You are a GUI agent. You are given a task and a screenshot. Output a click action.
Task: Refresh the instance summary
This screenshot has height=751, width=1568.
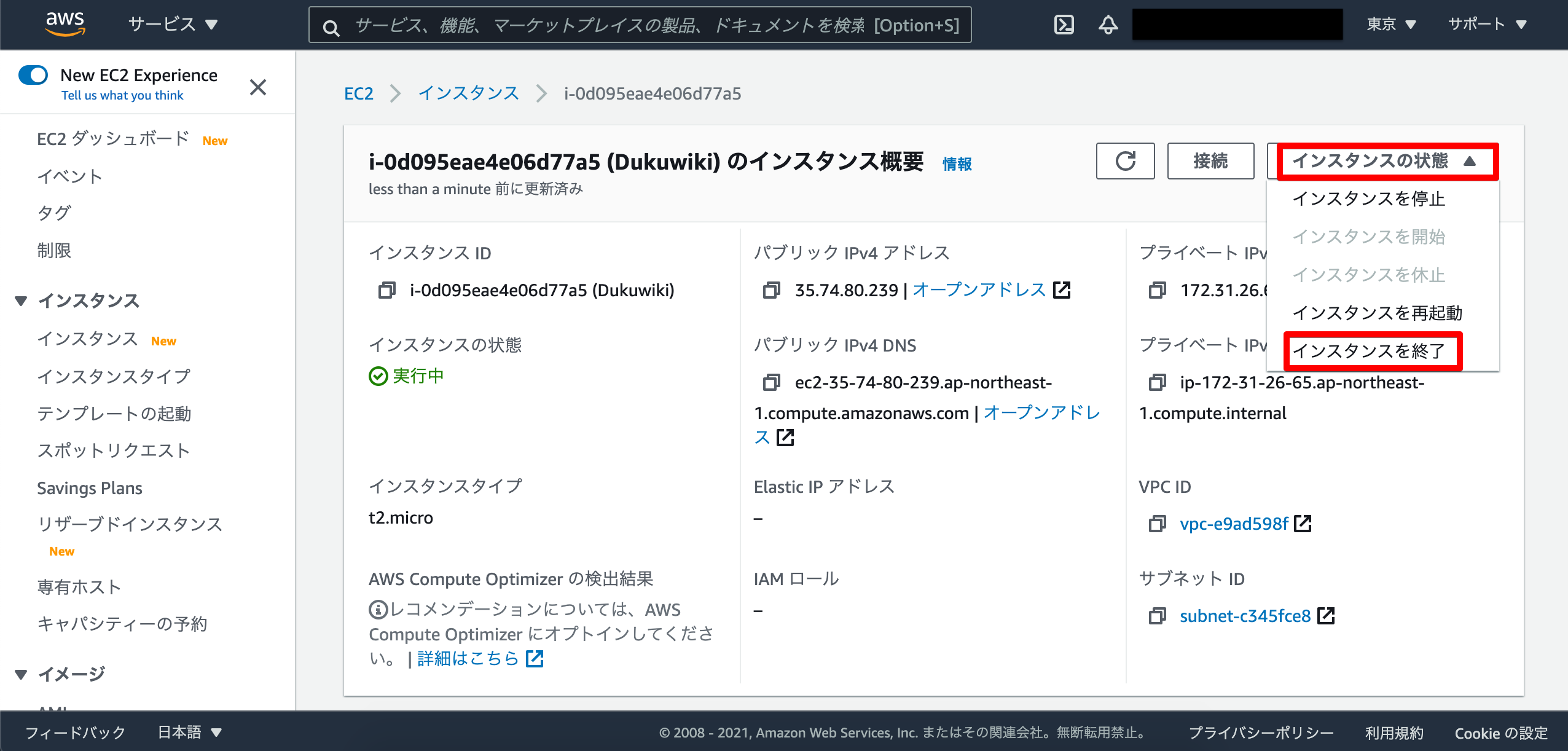tap(1125, 161)
